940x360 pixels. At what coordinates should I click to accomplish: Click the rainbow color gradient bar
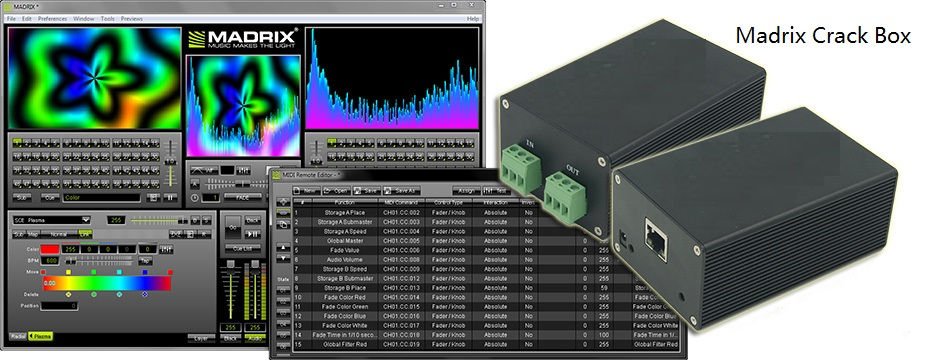[107, 283]
